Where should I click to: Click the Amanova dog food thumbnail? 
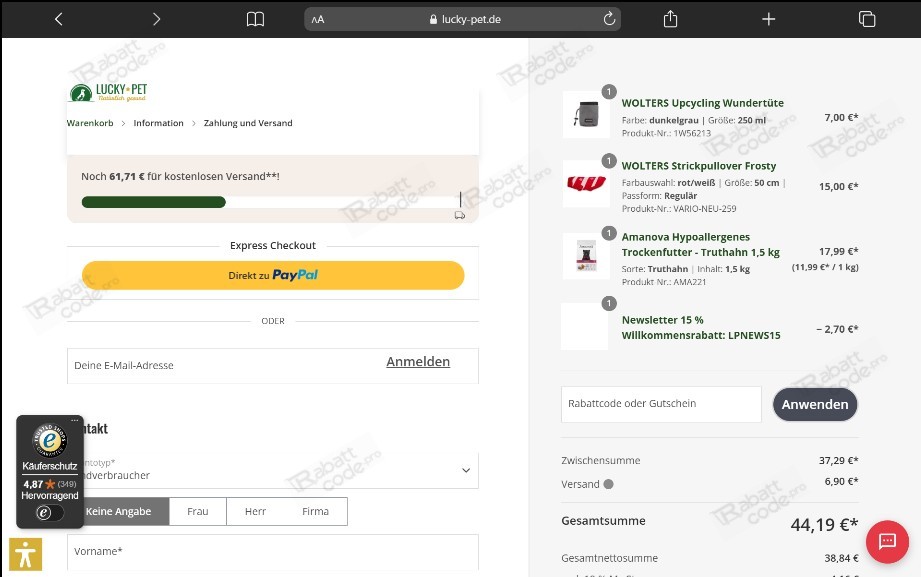coord(586,256)
